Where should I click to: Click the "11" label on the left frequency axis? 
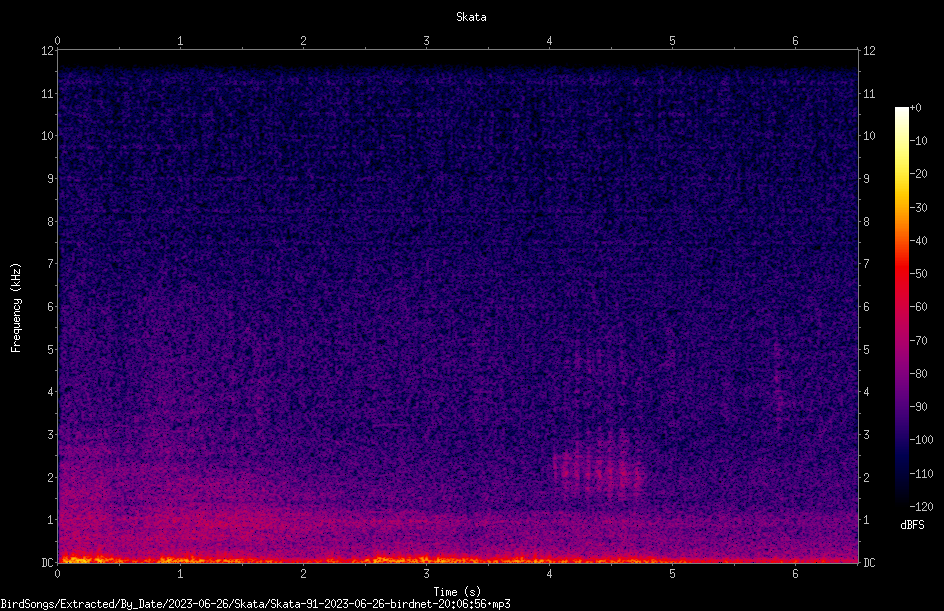tap(47, 93)
